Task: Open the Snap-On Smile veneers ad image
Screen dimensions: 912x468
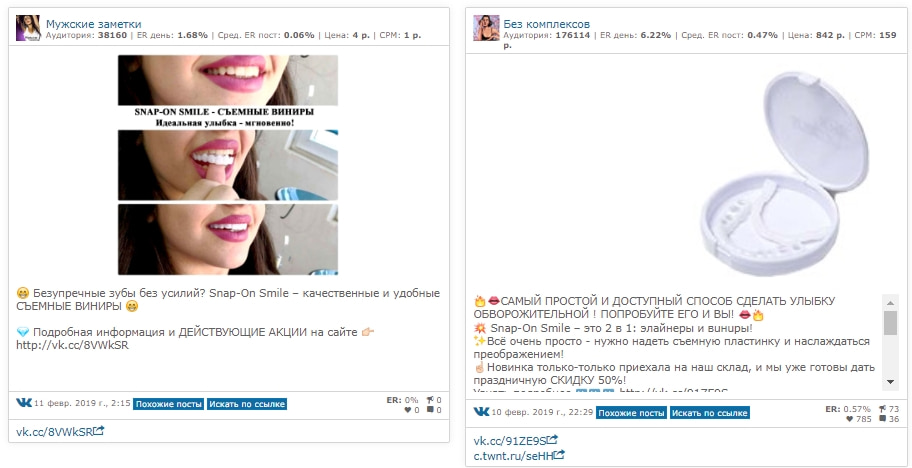Action: pos(227,165)
